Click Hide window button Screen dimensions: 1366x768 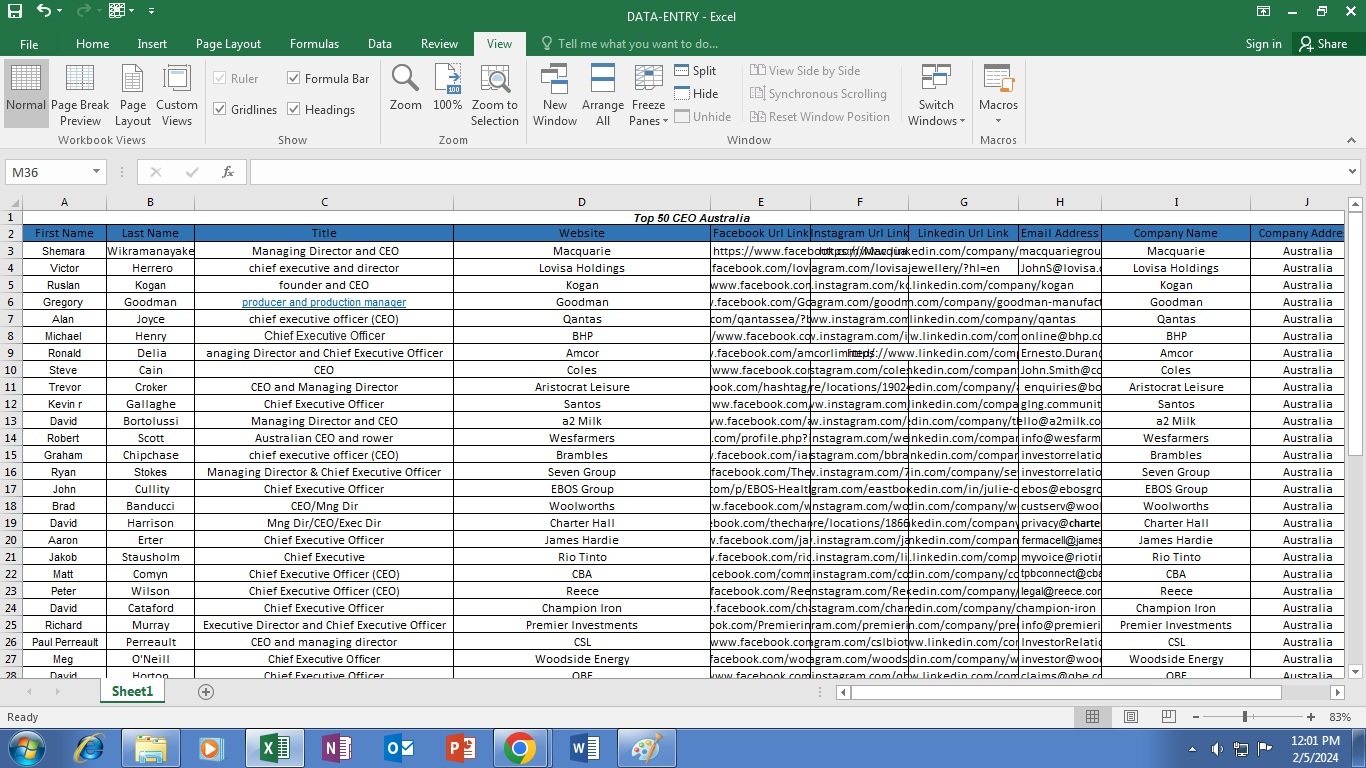tap(696, 93)
